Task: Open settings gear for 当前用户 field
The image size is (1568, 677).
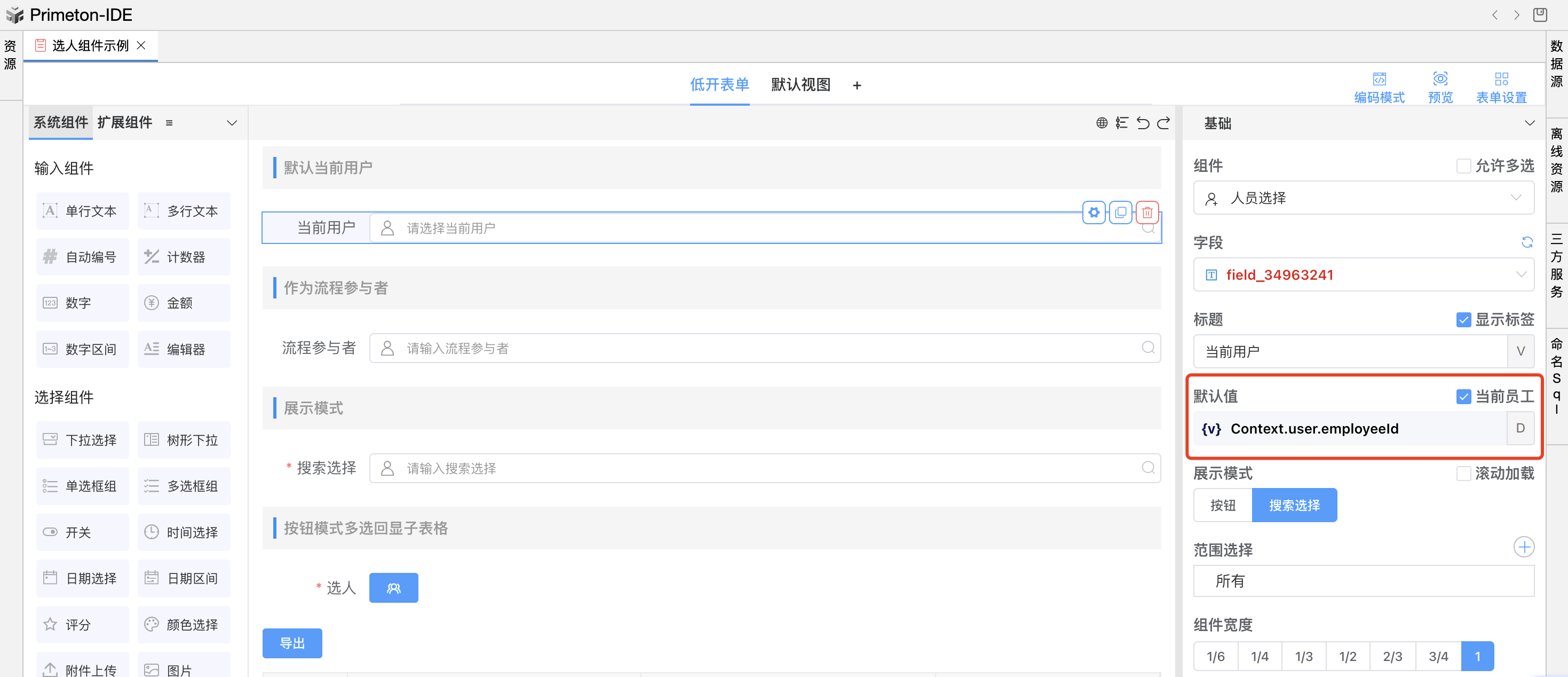Action: 1094,212
